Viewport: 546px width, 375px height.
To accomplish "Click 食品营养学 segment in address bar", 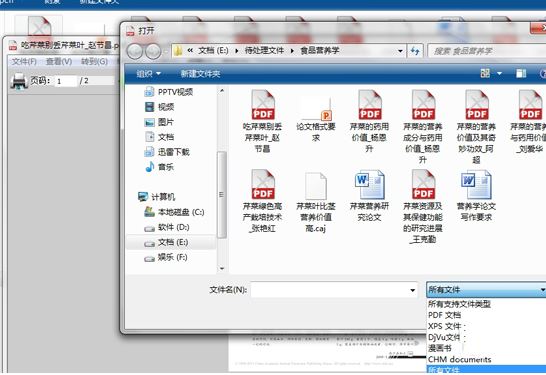I will tap(320, 50).
